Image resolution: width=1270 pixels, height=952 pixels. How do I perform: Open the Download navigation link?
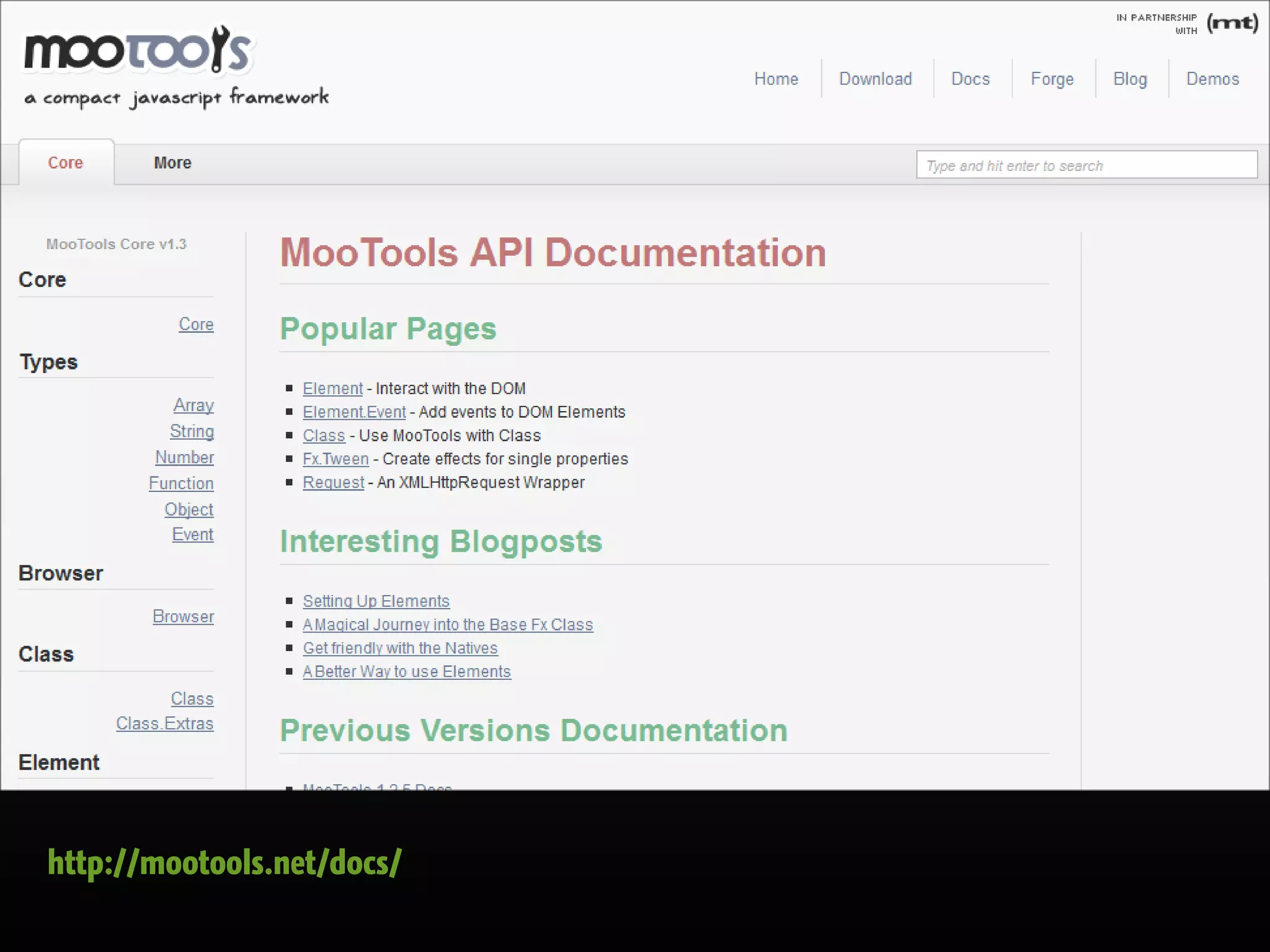pyautogui.click(x=875, y=79)
